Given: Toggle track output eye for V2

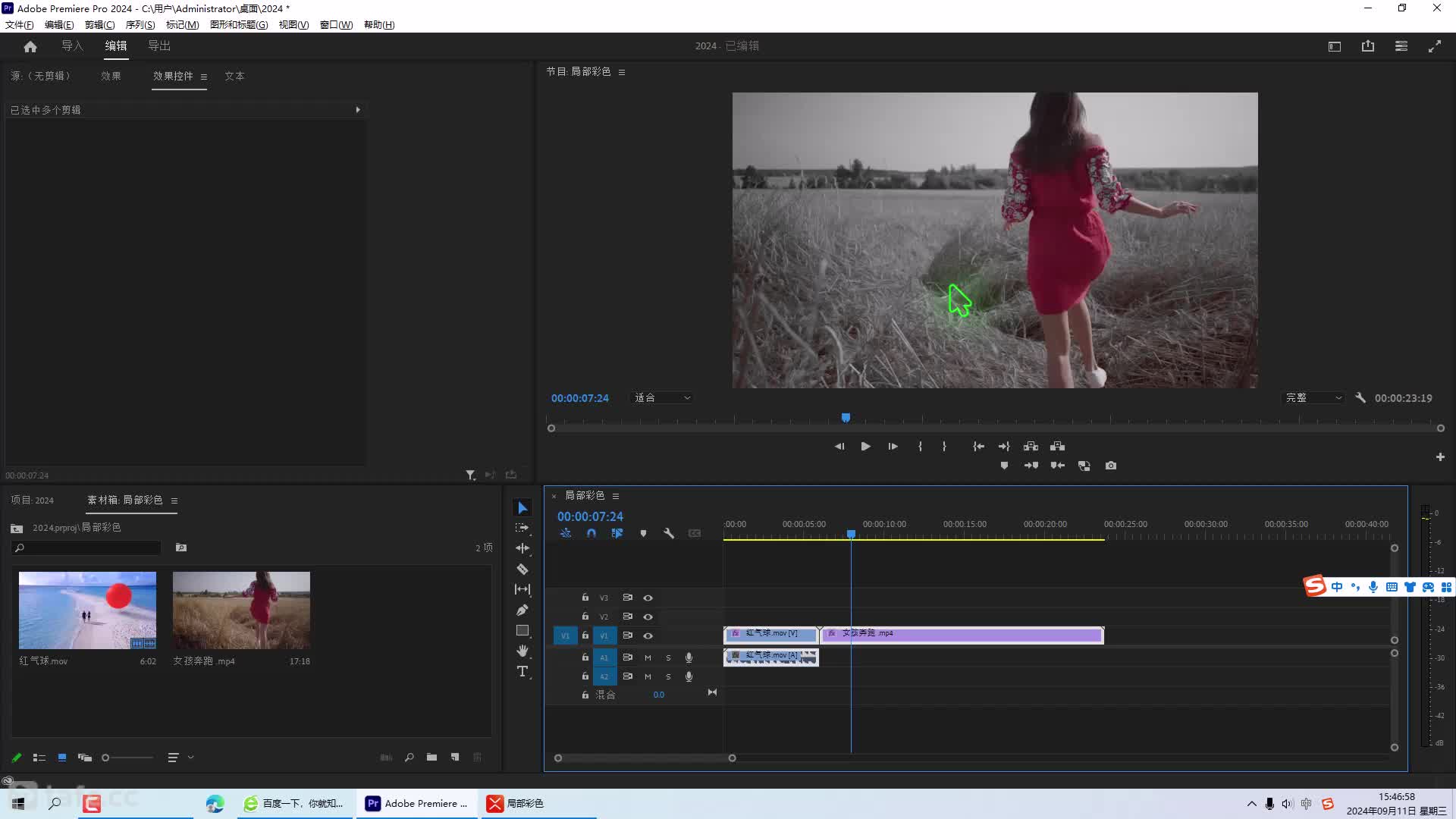Looking at the screenshot, I should tap(648, 617).
